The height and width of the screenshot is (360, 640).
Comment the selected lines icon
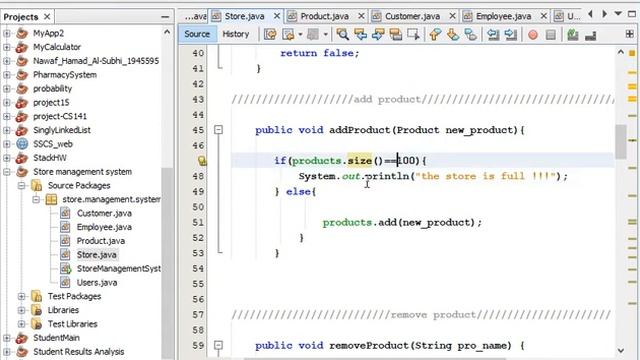coord(573,35)
